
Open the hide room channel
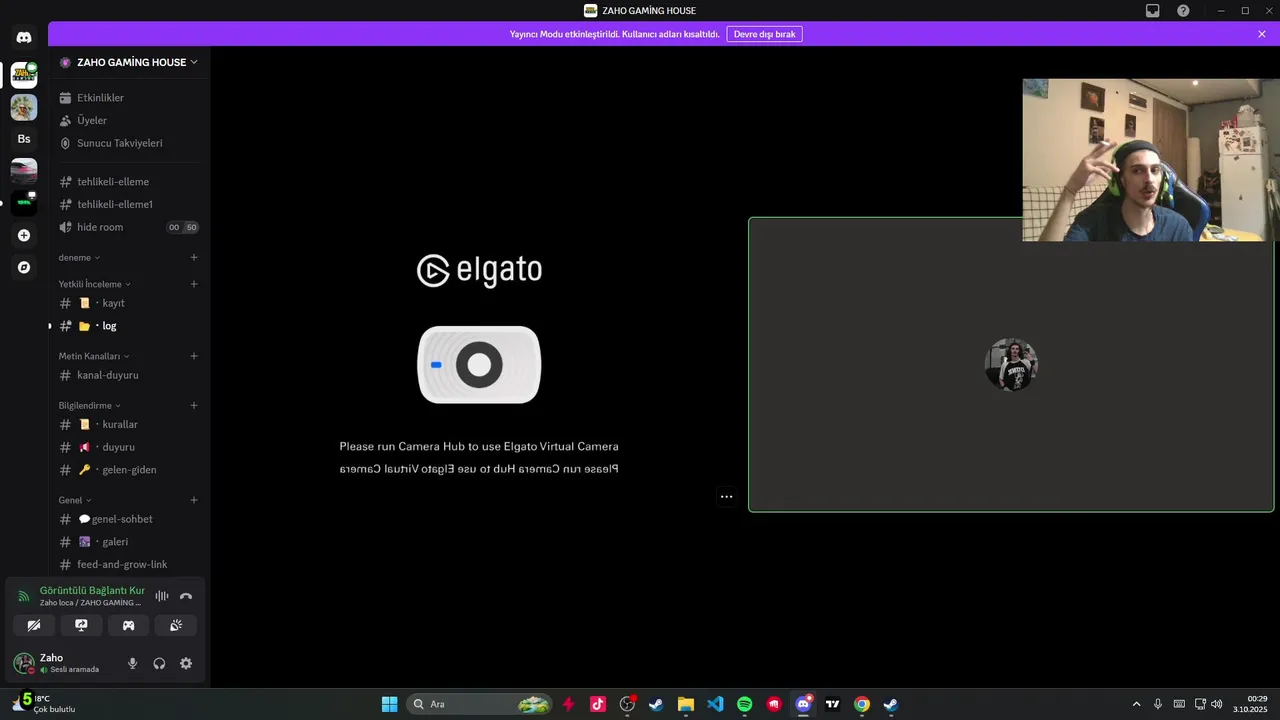tap(128, 227)
